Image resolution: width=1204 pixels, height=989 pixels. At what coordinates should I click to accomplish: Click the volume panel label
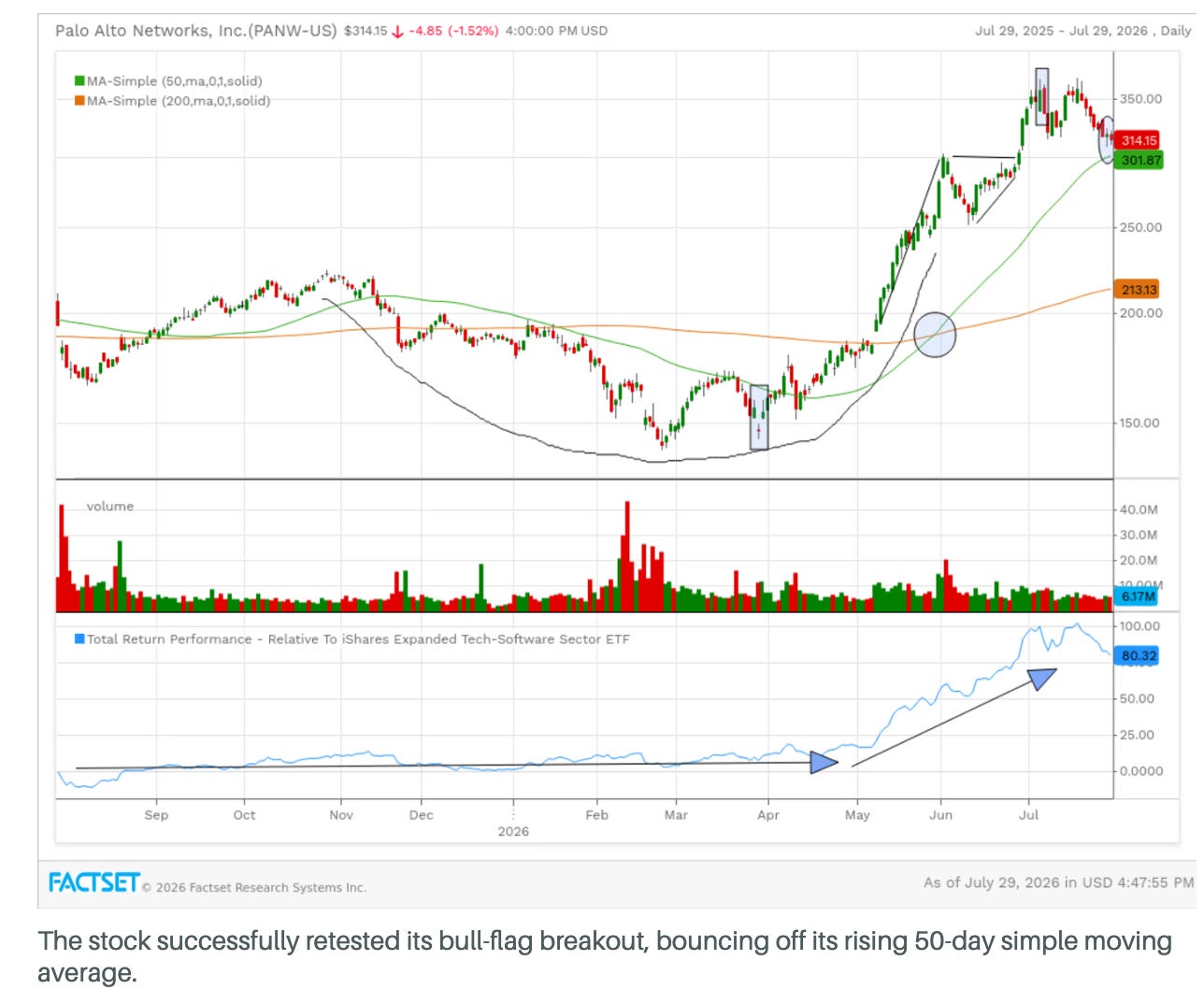[110, 507]
